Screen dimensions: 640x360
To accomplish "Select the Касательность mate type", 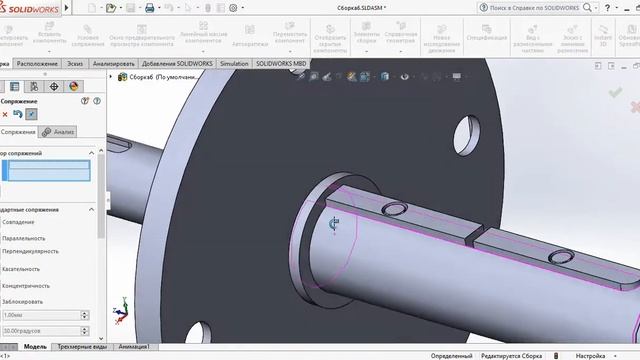I will pyautogui.click(x=21, y=269).
